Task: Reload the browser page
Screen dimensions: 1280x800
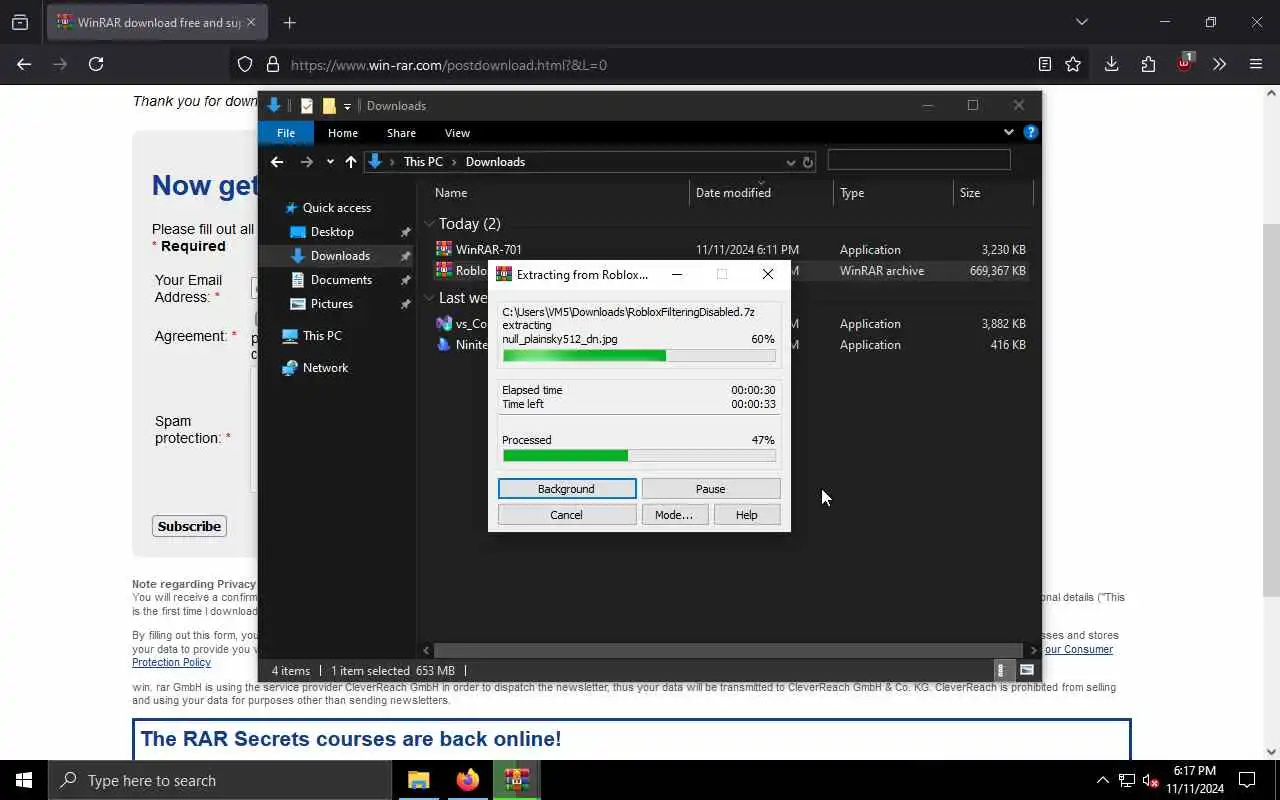Action: coord(96,64)
